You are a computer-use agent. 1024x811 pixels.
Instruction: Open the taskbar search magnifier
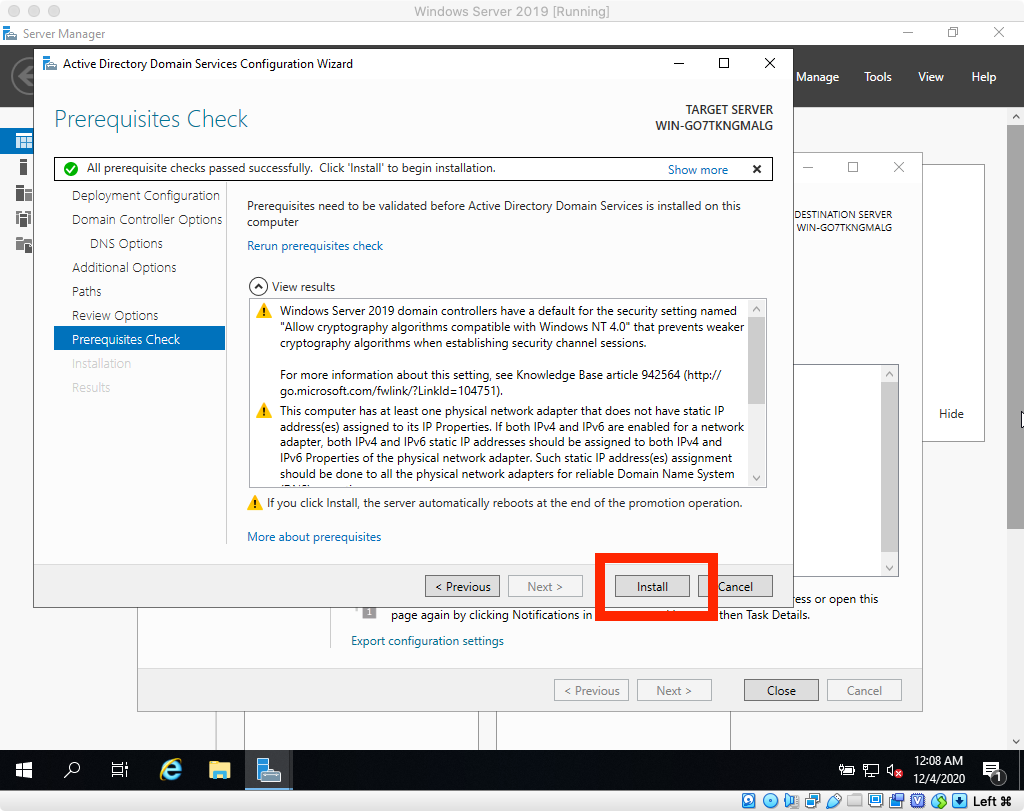coord(72,771)
